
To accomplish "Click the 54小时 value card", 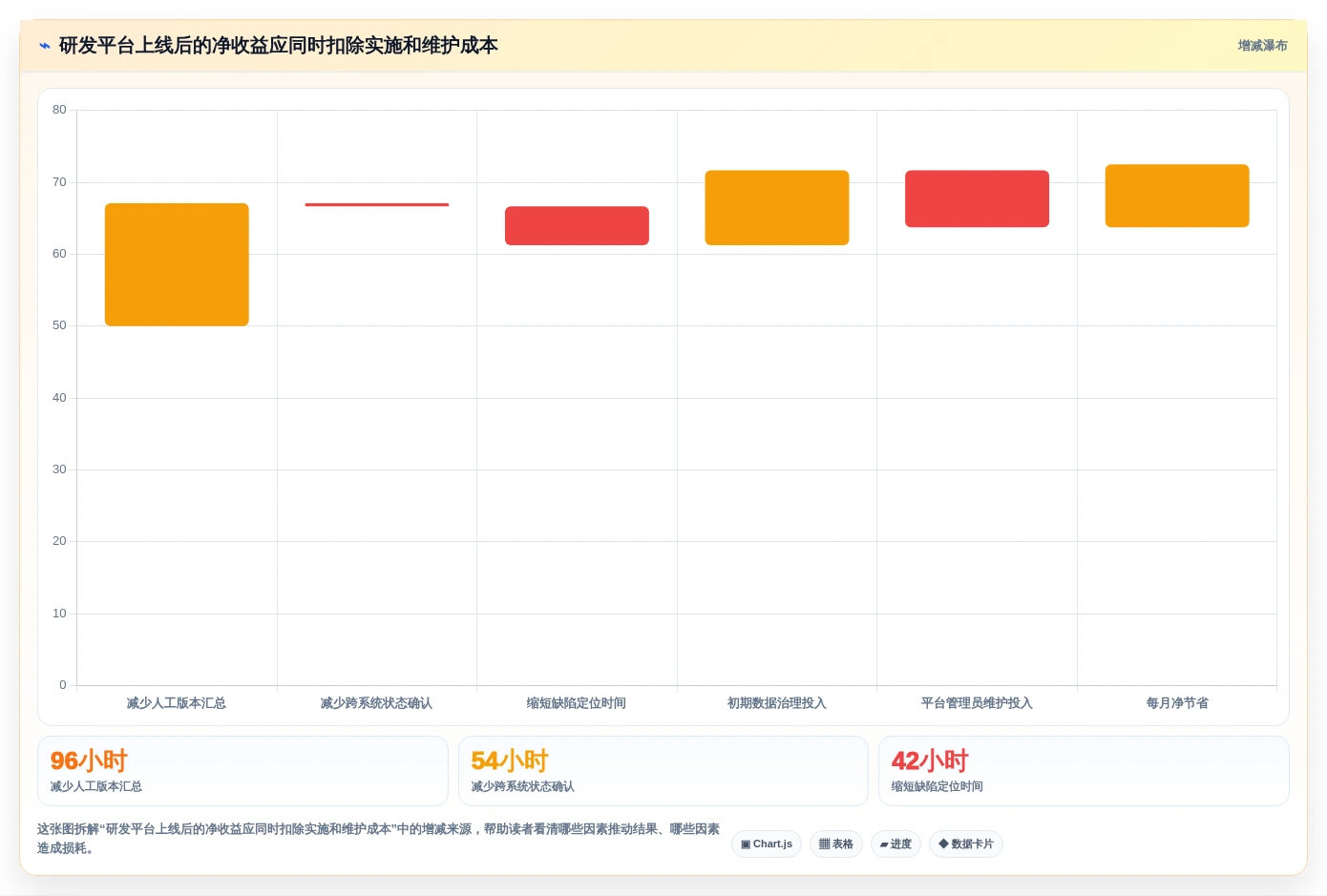I will 663,771.
